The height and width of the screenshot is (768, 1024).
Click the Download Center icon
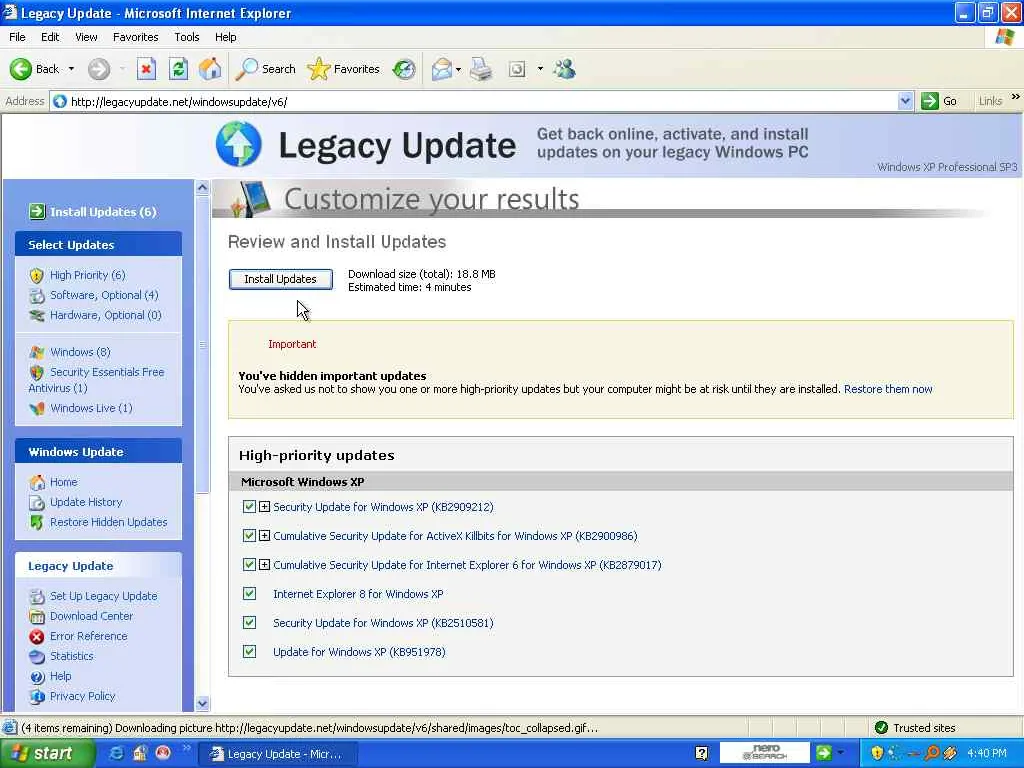tap(37, 616)
